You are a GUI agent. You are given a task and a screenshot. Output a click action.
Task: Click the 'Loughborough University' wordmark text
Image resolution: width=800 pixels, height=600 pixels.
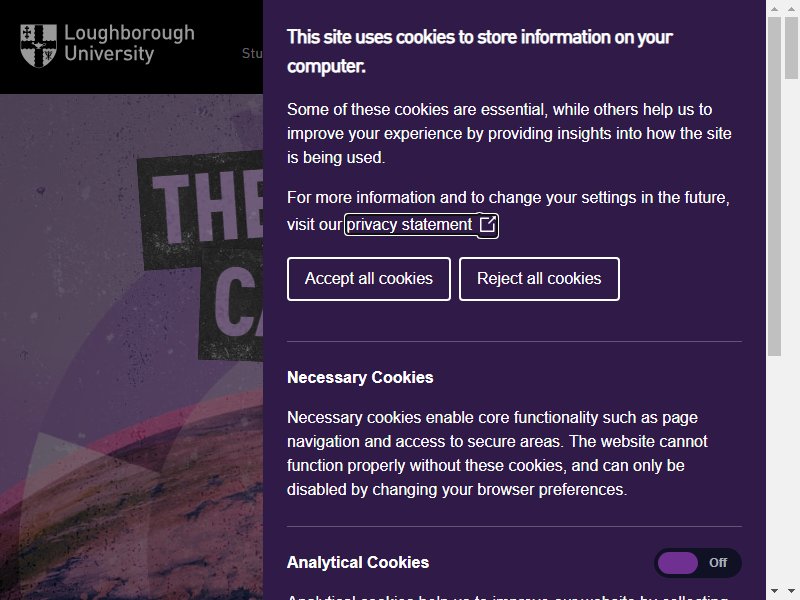point(129,43)
